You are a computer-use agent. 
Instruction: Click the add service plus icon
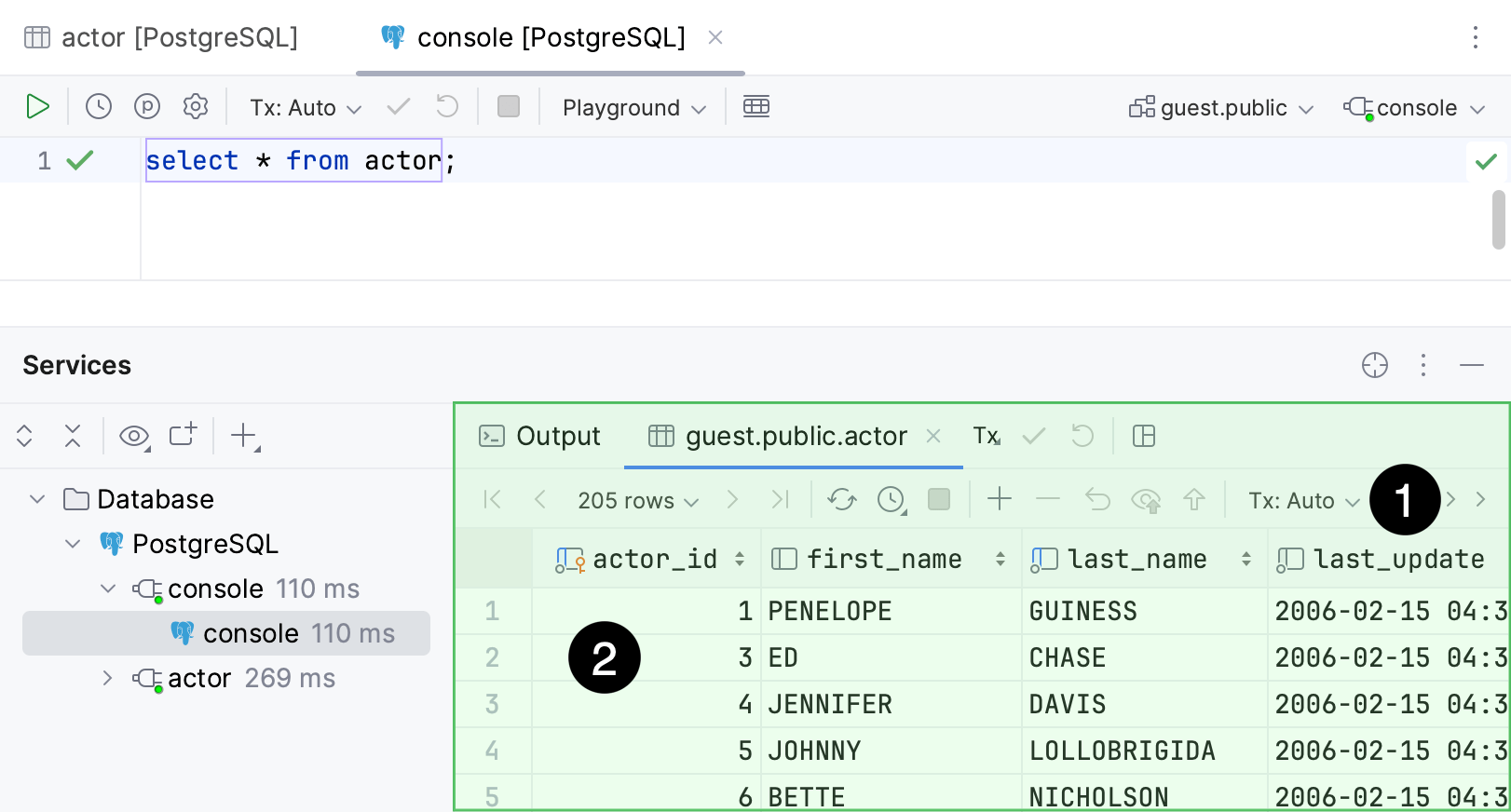[244, 436]
